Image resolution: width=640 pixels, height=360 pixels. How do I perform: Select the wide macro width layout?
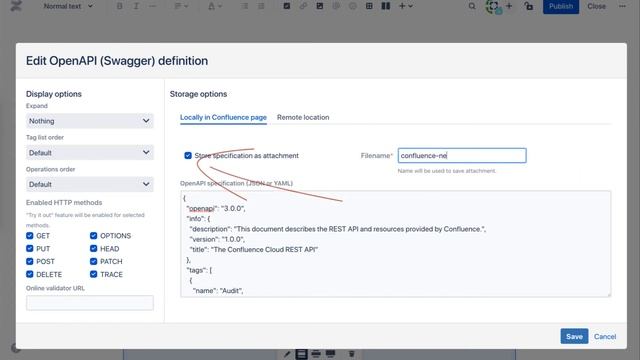point(316,353)
